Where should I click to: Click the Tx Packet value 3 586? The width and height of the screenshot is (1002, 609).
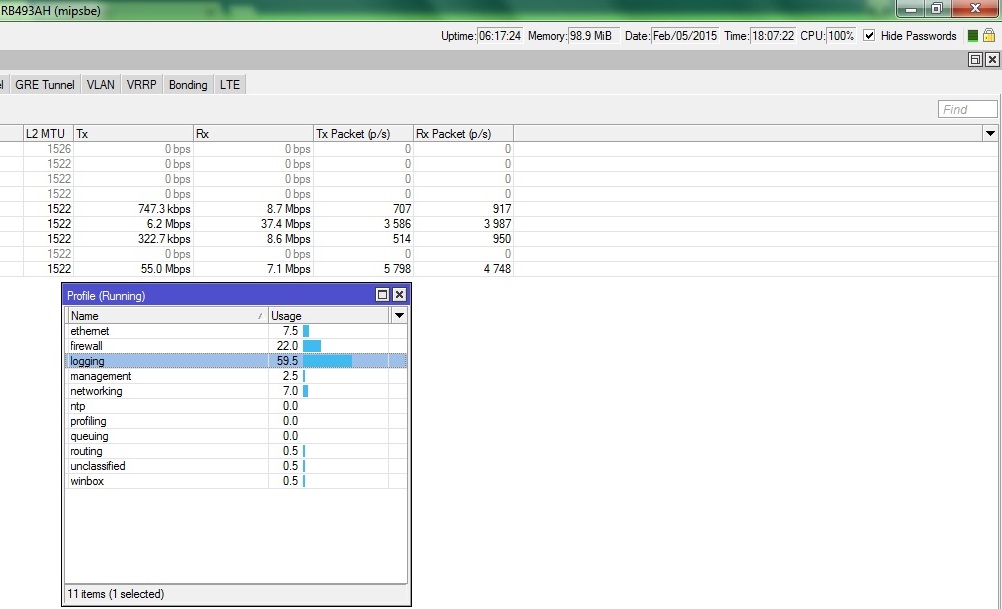coord(397,224)
